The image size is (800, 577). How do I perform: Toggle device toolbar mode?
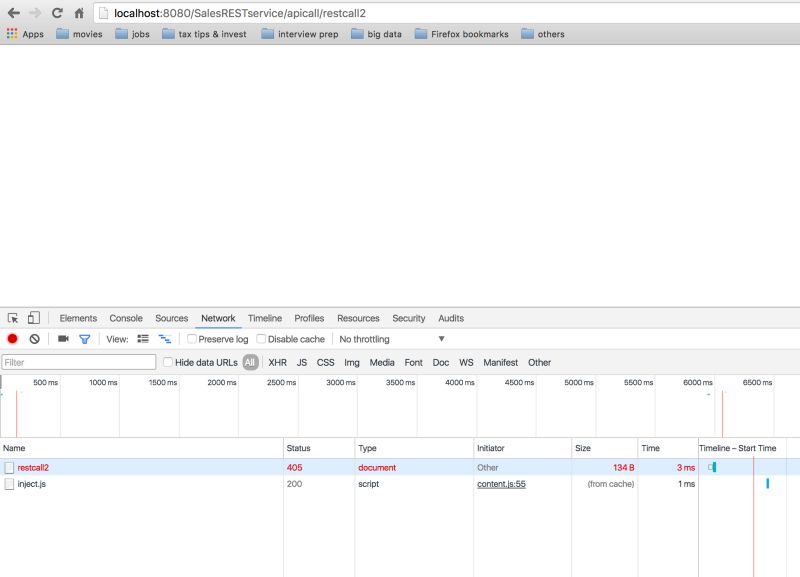pos(33,316)
